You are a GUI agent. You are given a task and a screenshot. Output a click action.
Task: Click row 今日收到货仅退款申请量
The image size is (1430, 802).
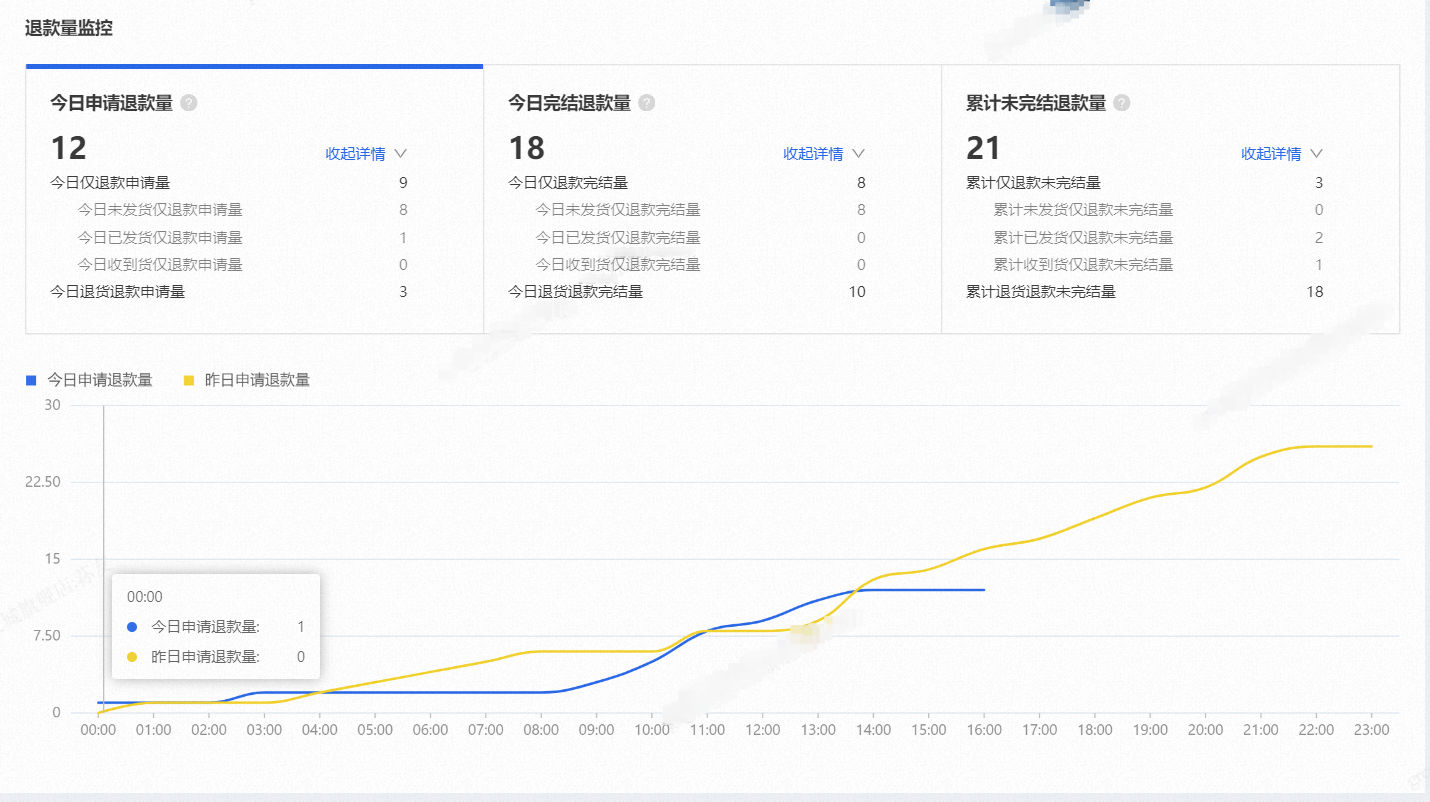click(243, 265)
